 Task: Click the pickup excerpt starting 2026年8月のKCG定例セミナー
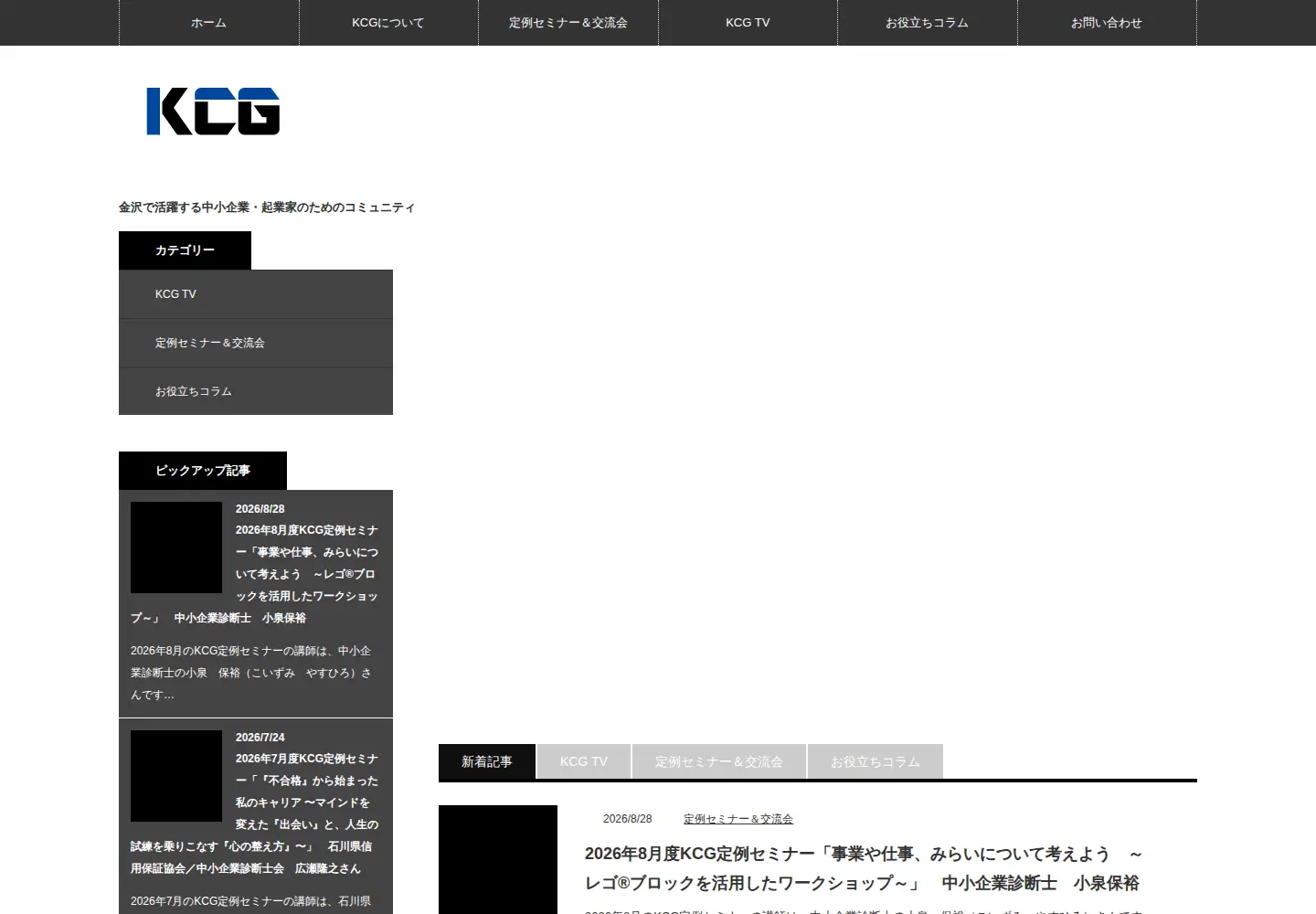click(x=252, y=673)
